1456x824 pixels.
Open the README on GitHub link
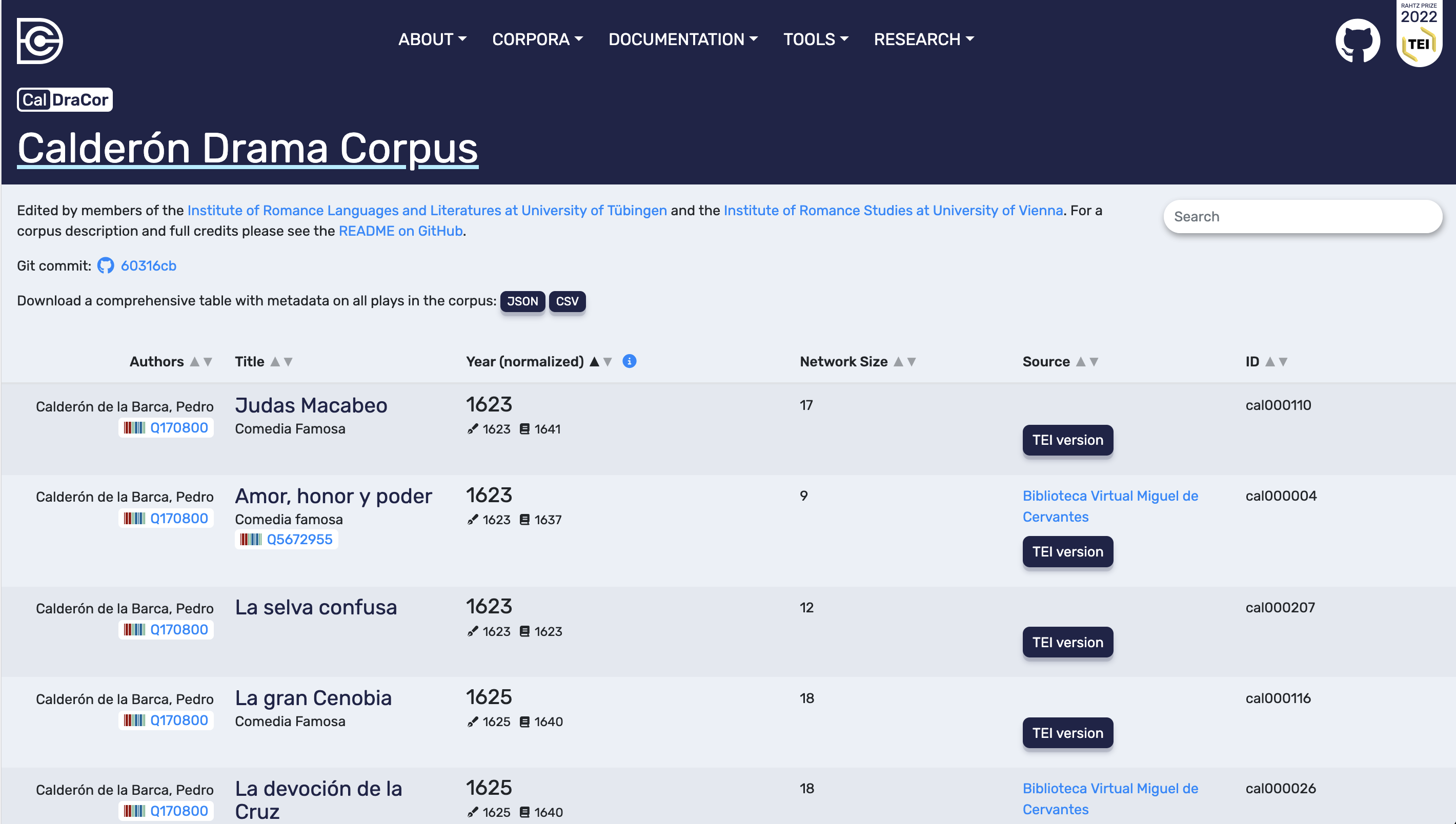click(x=400, y=231)
